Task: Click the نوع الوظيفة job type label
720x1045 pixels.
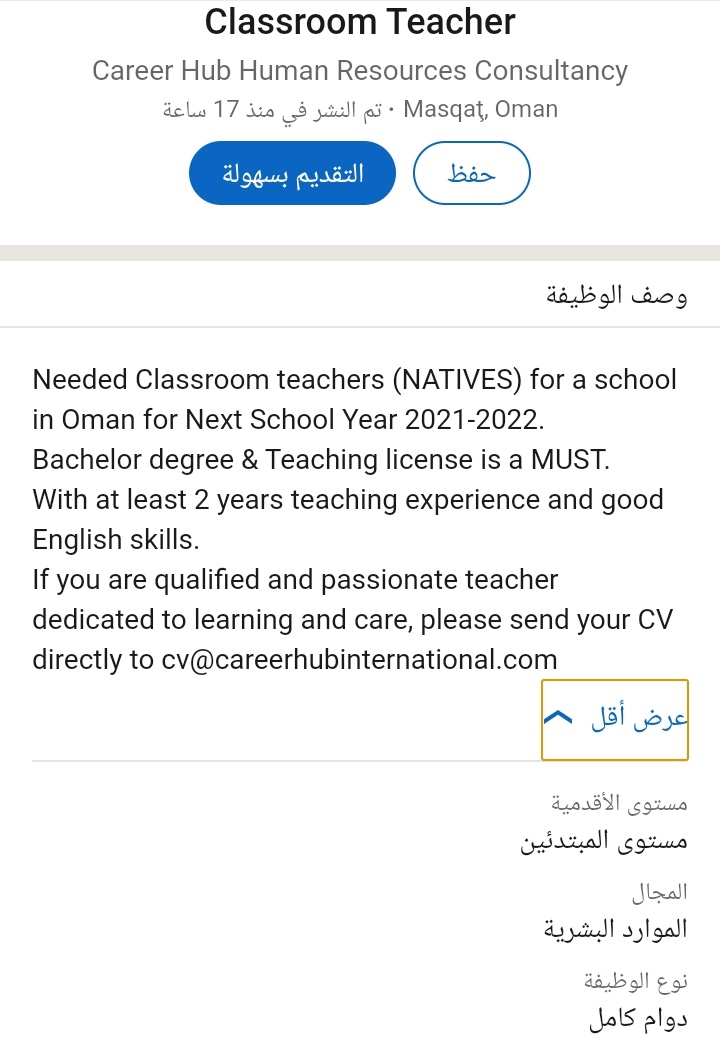Action: click(636, 981)
